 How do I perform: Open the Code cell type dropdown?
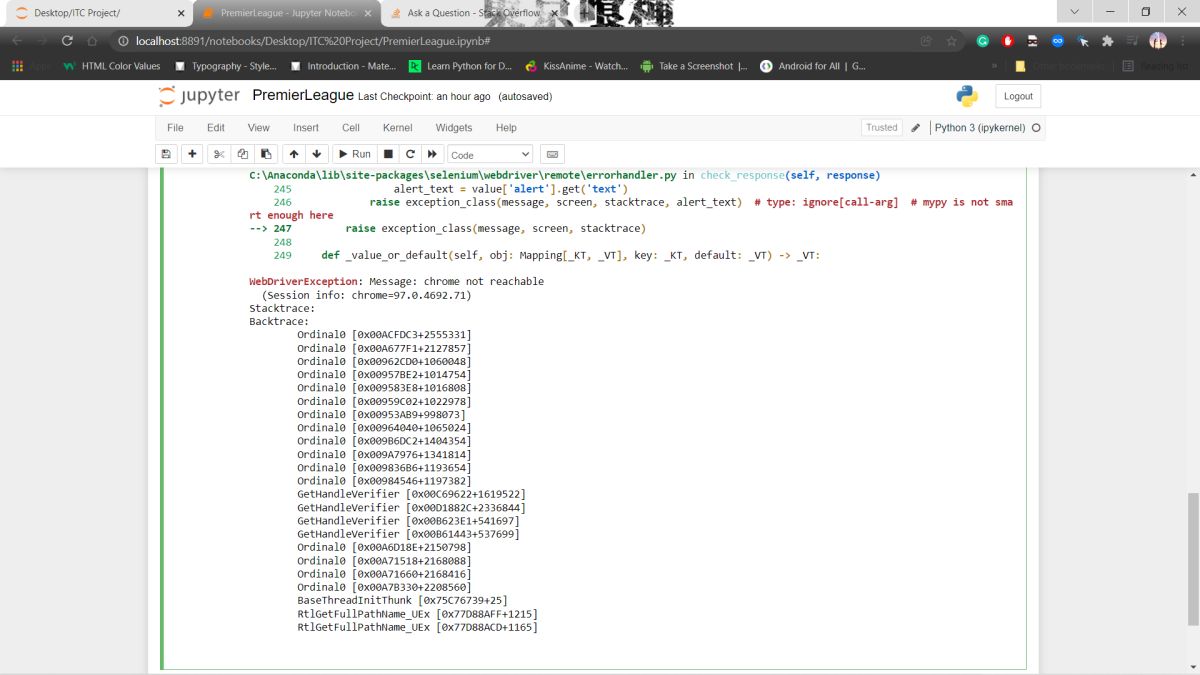coord(490,154)
